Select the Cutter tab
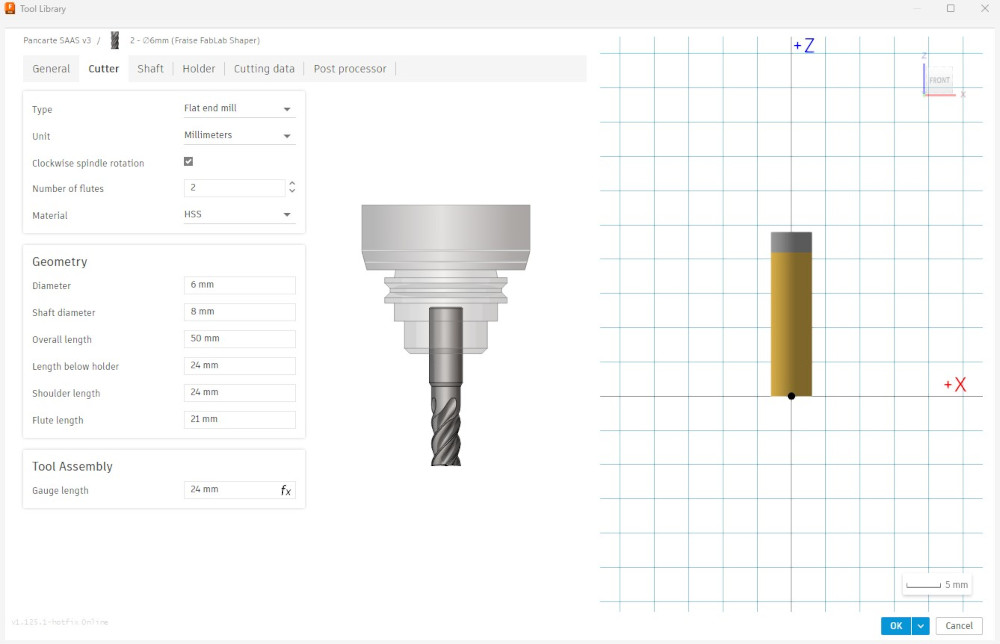The width and height of the screenshot is (1000, 644). click(x=103, y=69)
